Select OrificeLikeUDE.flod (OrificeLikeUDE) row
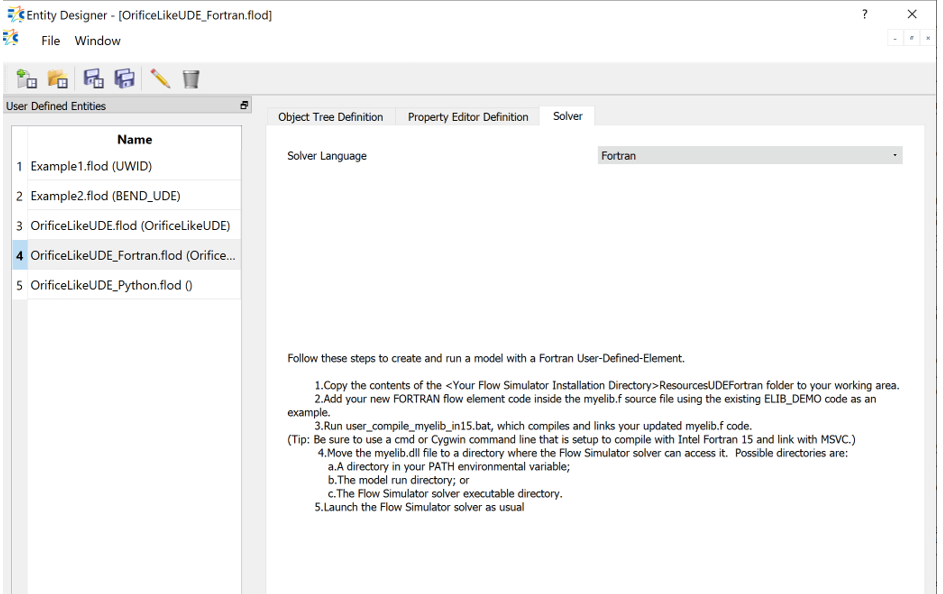 (130, 226)
